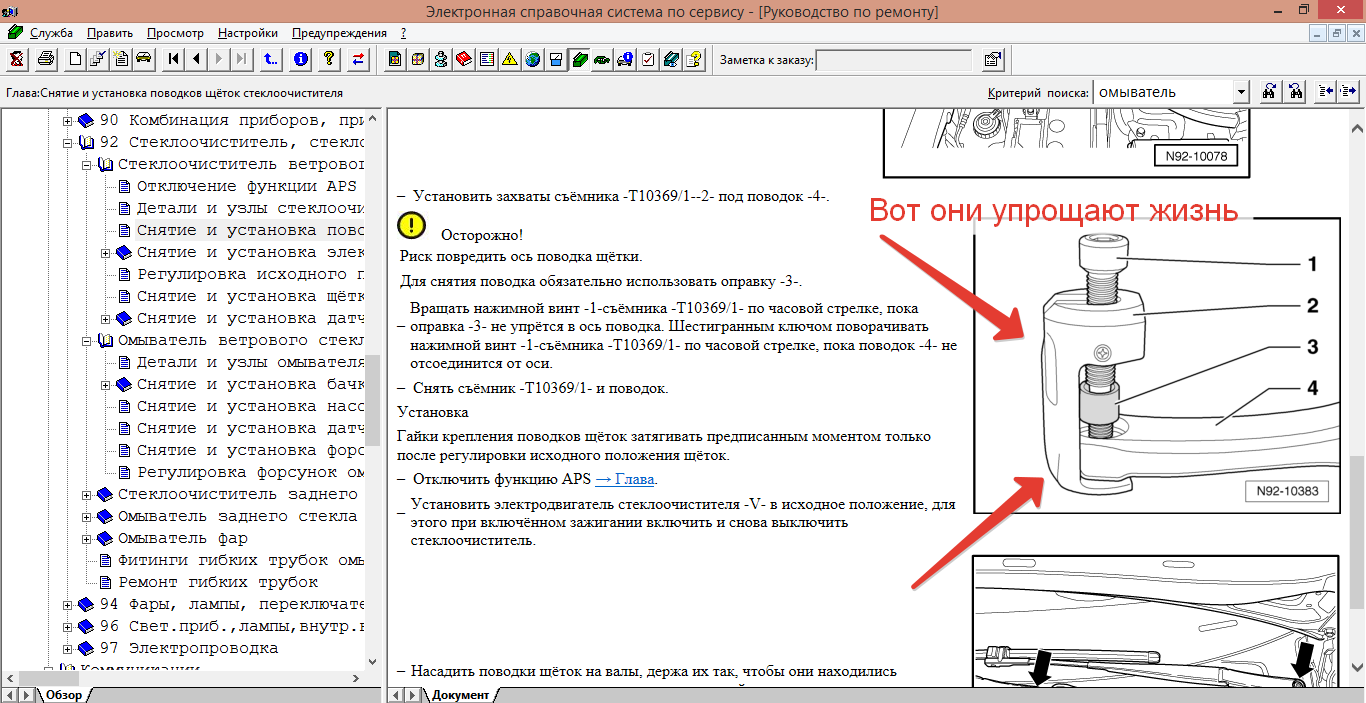Image resolution: width=1366 pixels, height=703 pixels.
Task: Click the first binoculars search icon
Action: point(1269,92)
